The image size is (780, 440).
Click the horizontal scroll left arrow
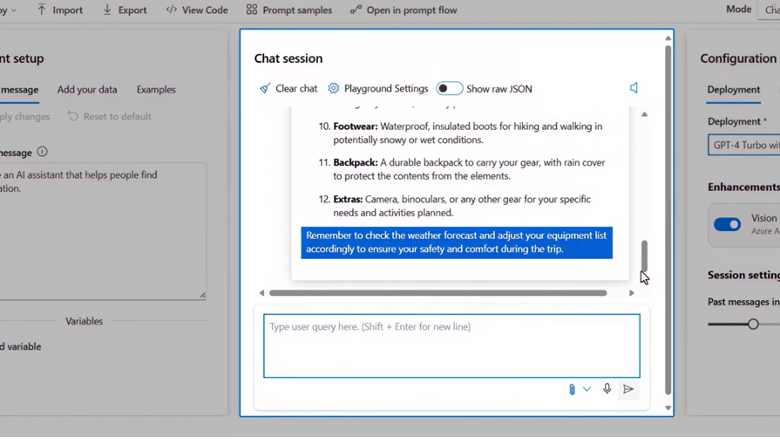click(262, 293)
